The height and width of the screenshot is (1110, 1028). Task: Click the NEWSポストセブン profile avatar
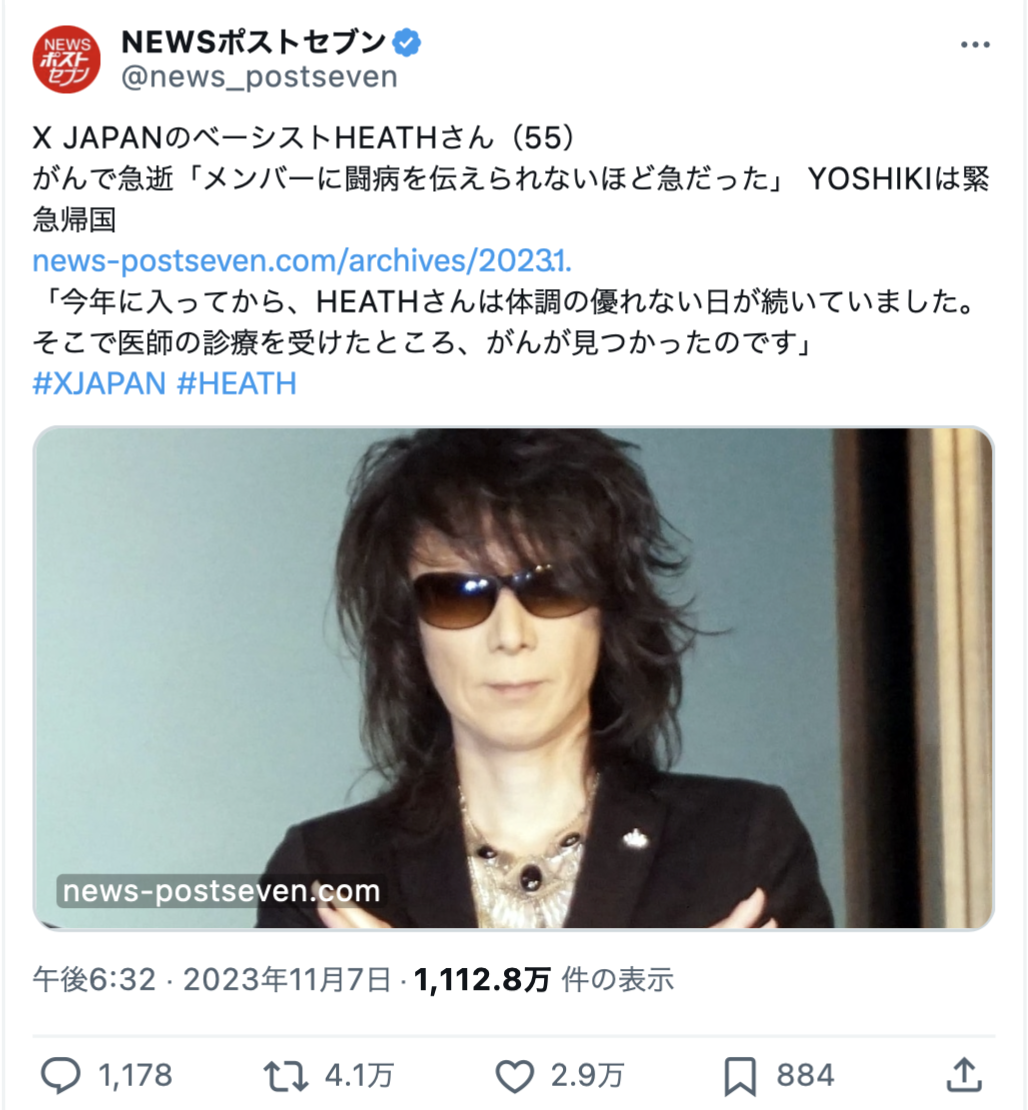pyautogui.click(x=67, y=60)
